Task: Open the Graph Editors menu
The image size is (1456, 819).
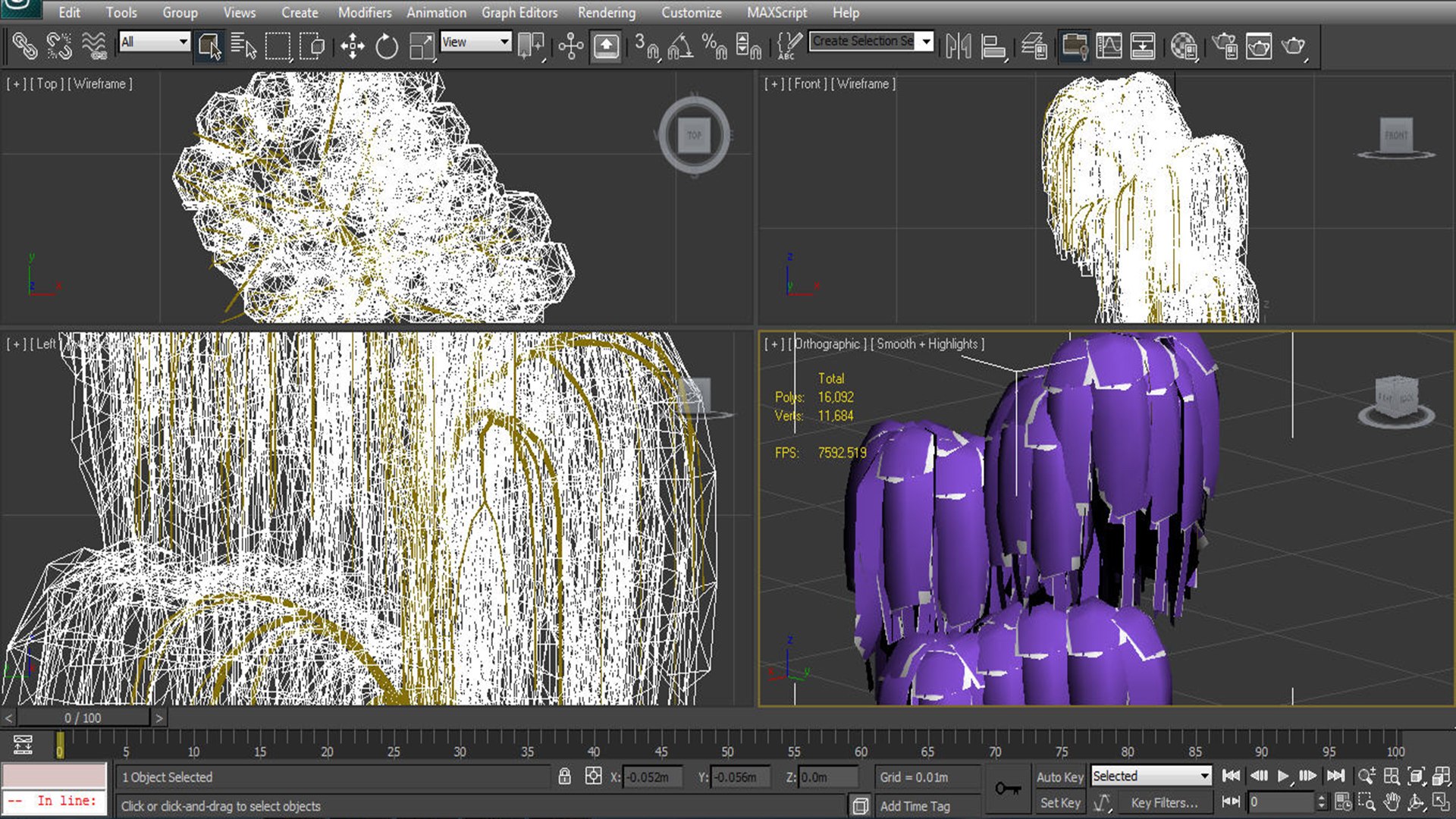Action: point(519,12)
